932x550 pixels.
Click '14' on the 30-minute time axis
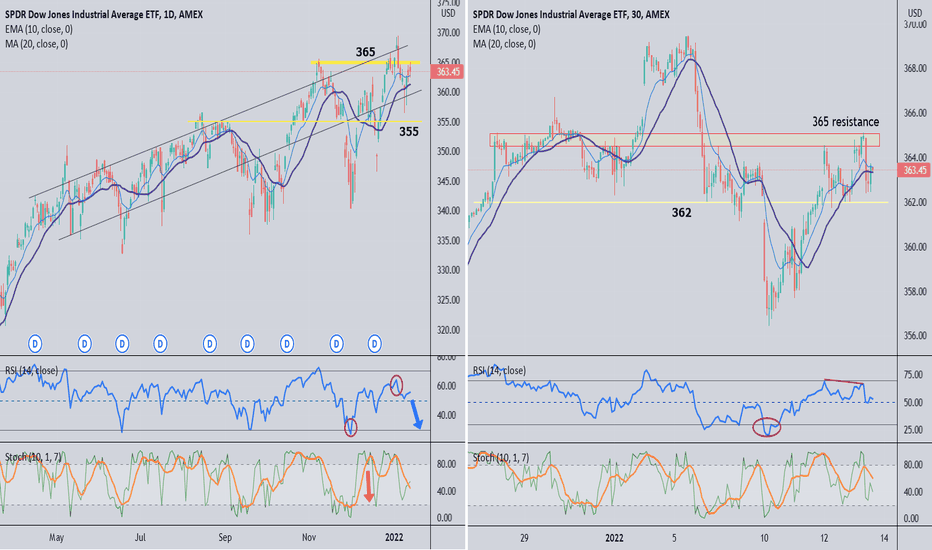[x=884, y=538]
